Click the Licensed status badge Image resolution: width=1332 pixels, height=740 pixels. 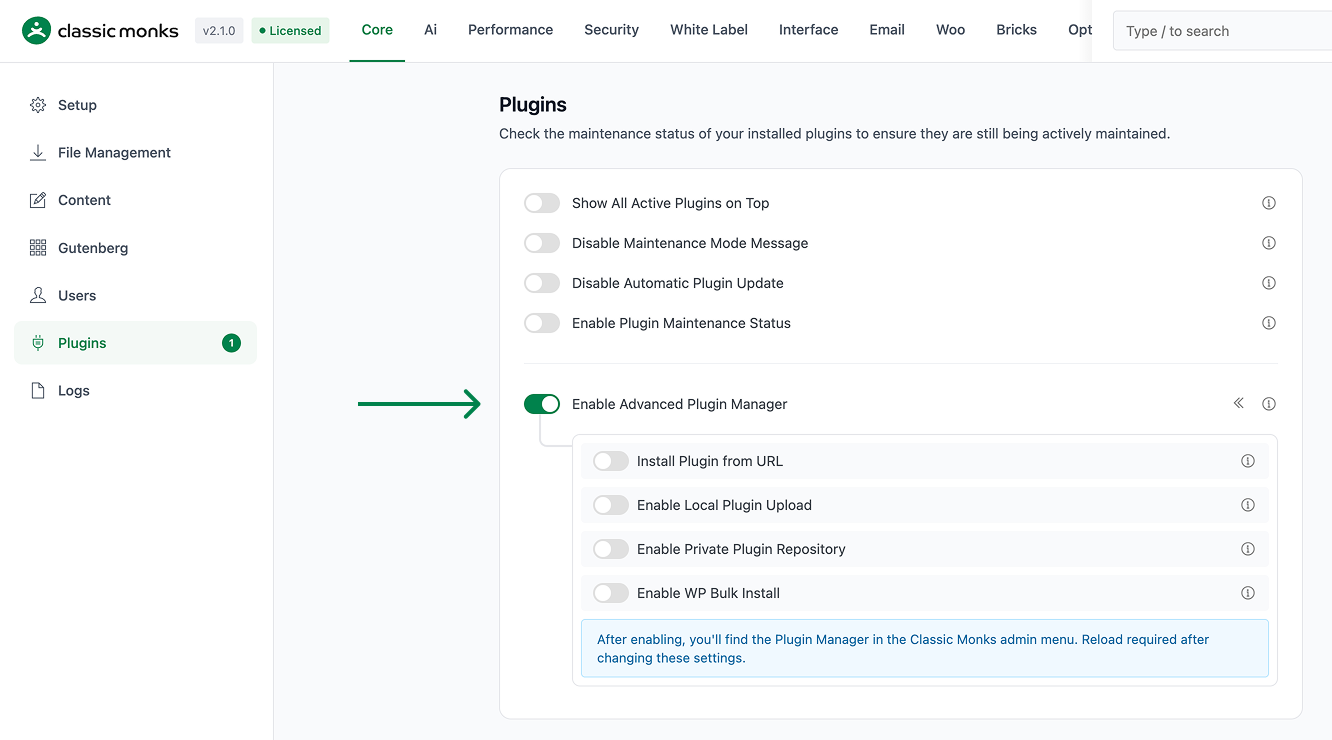click(290, 31)
